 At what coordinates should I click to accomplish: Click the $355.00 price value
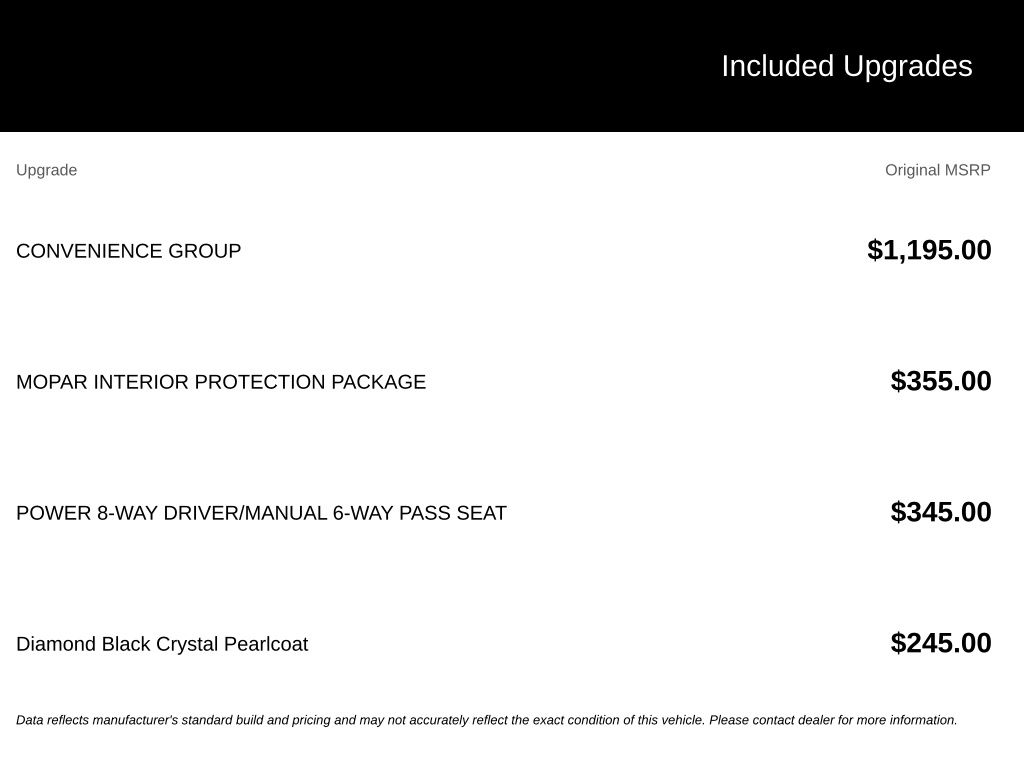click(940, 381)
